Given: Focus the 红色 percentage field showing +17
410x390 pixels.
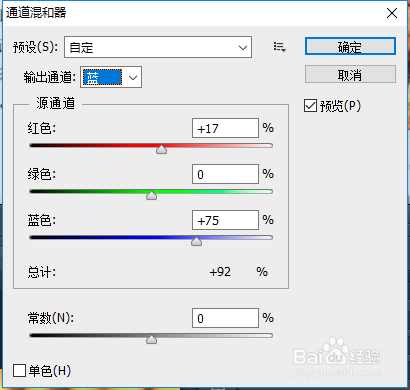Looking at the screenshot, I should coord(225,128).
